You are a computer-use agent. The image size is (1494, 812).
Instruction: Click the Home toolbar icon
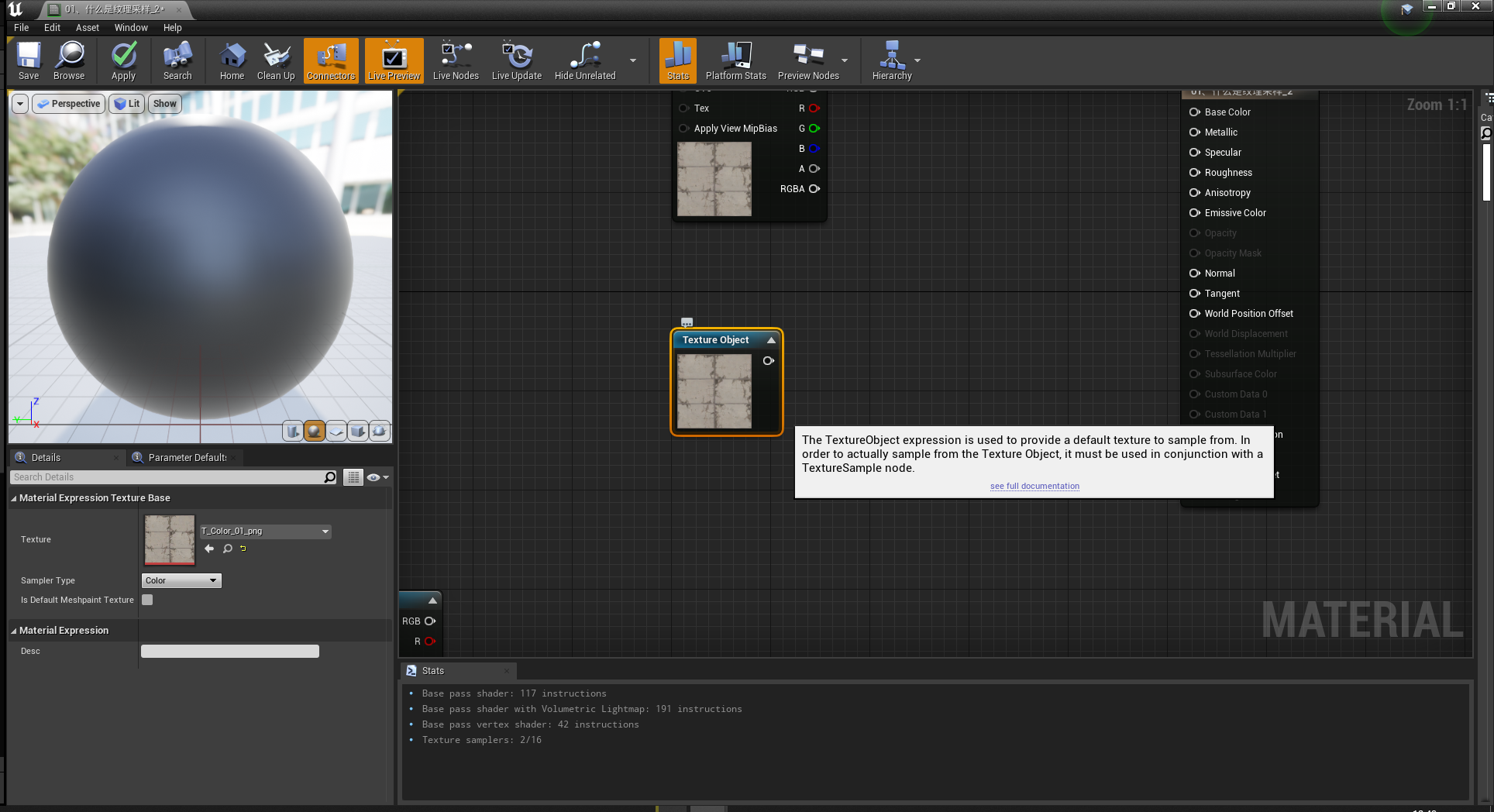point(231,60)
